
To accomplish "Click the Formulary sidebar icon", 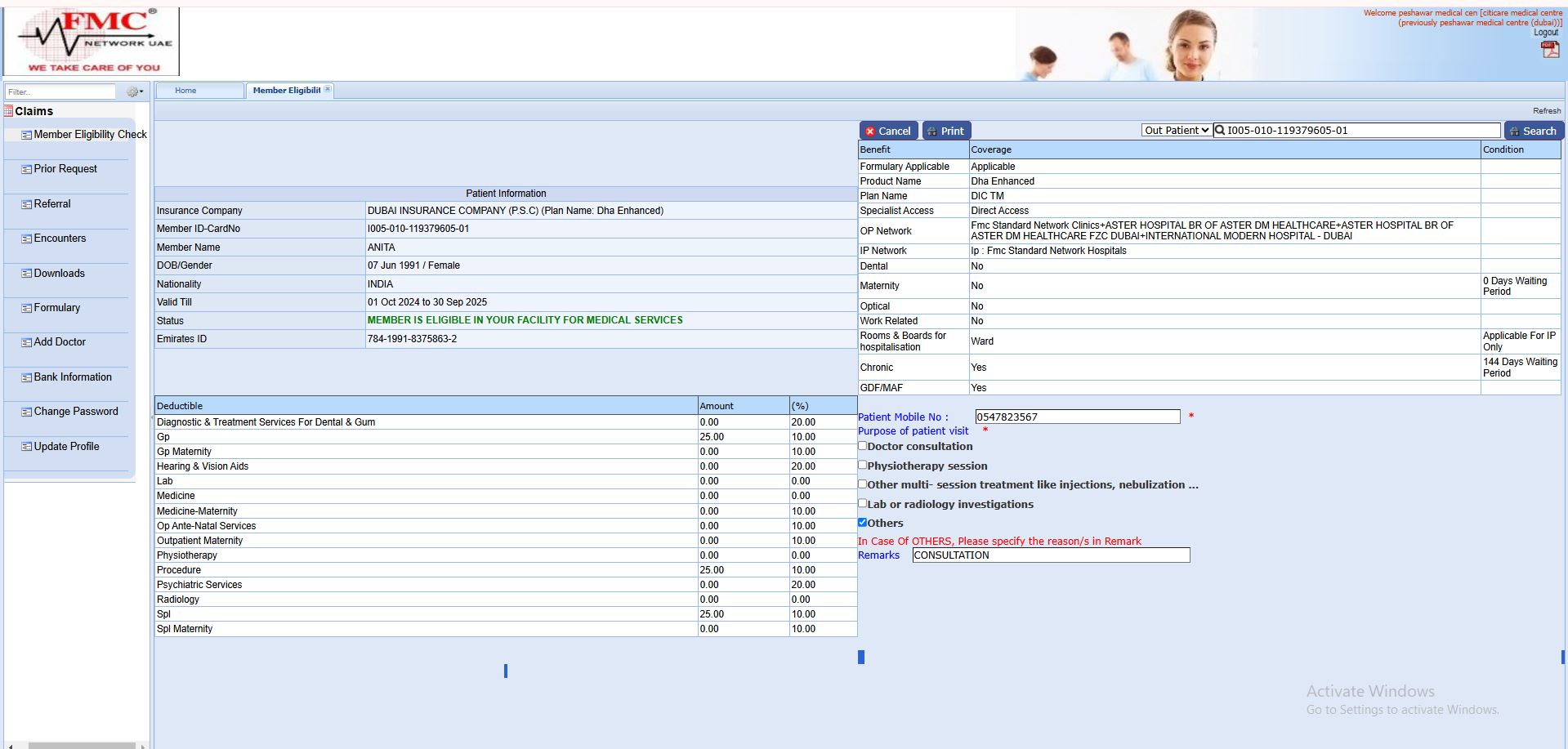I will point(27,309).
